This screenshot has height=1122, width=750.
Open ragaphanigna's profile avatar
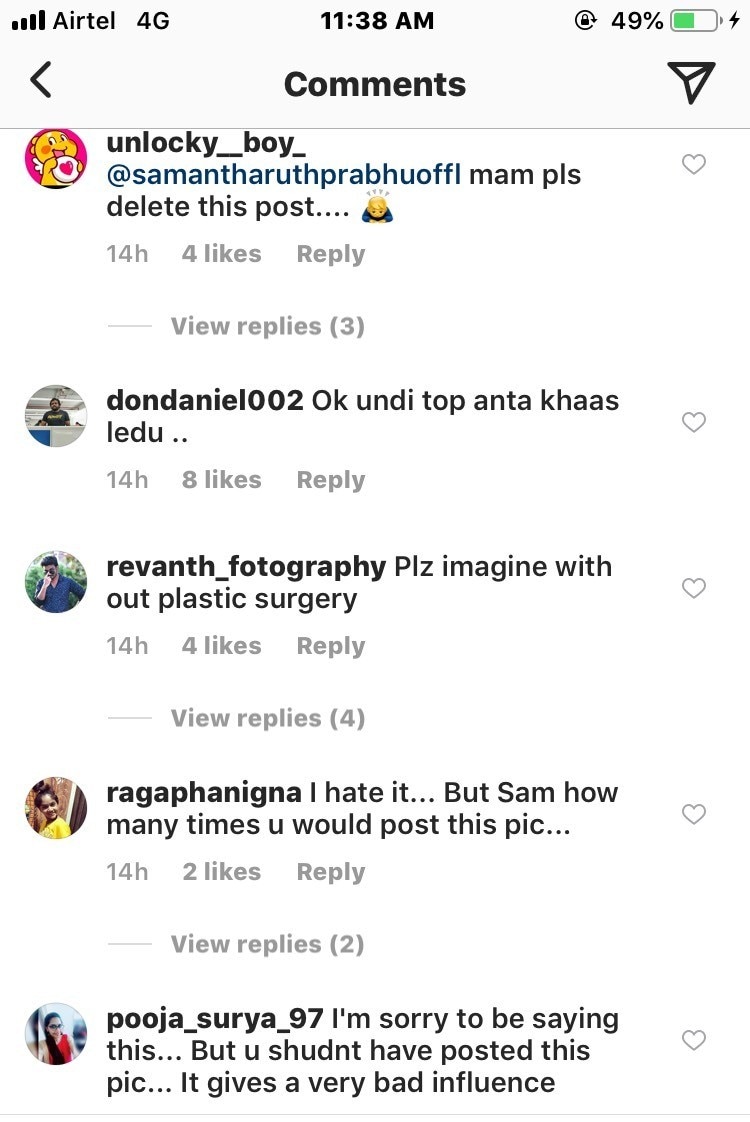coord(56,807)
